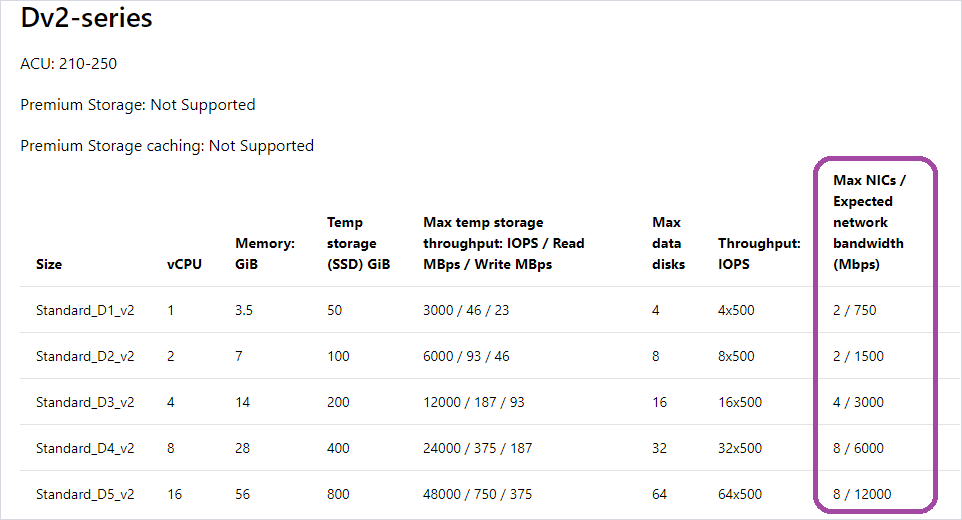962x520 pixels.
Task: Select the 2 / 750 NIC bandwidth cell
Action: pyautogui.click(x=854, y=310)
